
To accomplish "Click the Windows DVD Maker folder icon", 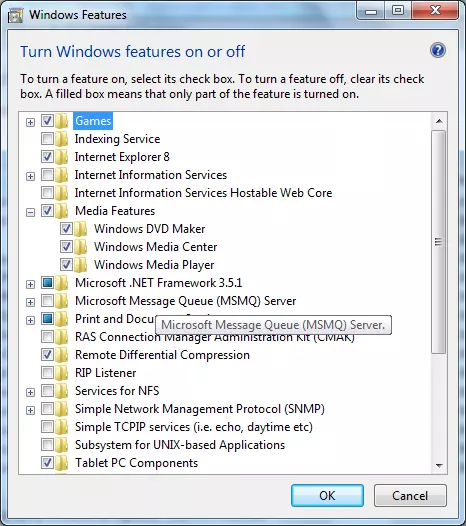I will (81, 229).
